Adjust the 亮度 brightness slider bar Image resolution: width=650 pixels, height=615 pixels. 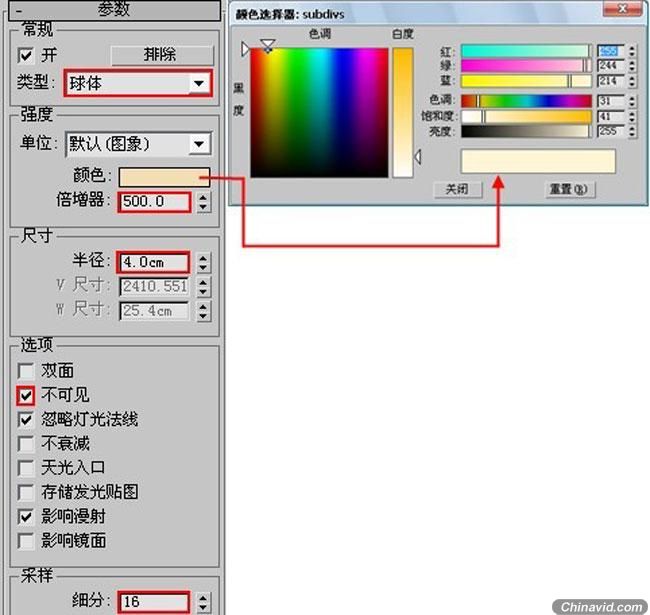click(x=526, y=131)
